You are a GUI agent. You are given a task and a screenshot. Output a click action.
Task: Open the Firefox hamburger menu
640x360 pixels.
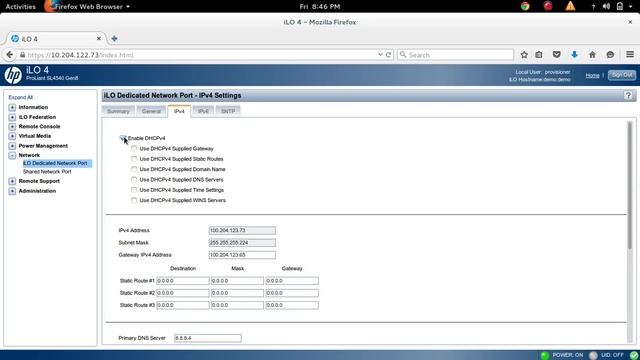click(x=630, y=54)
